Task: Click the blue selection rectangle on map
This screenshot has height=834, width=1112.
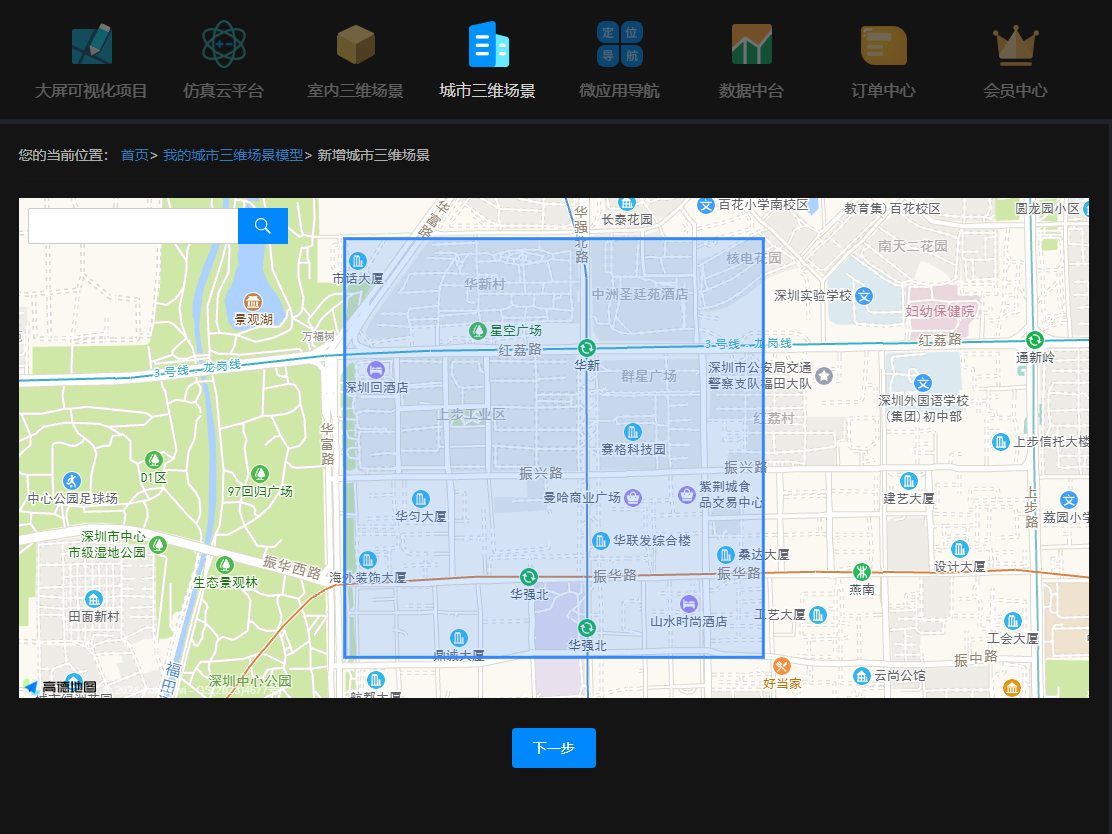Action: click(x=554, y=447)
